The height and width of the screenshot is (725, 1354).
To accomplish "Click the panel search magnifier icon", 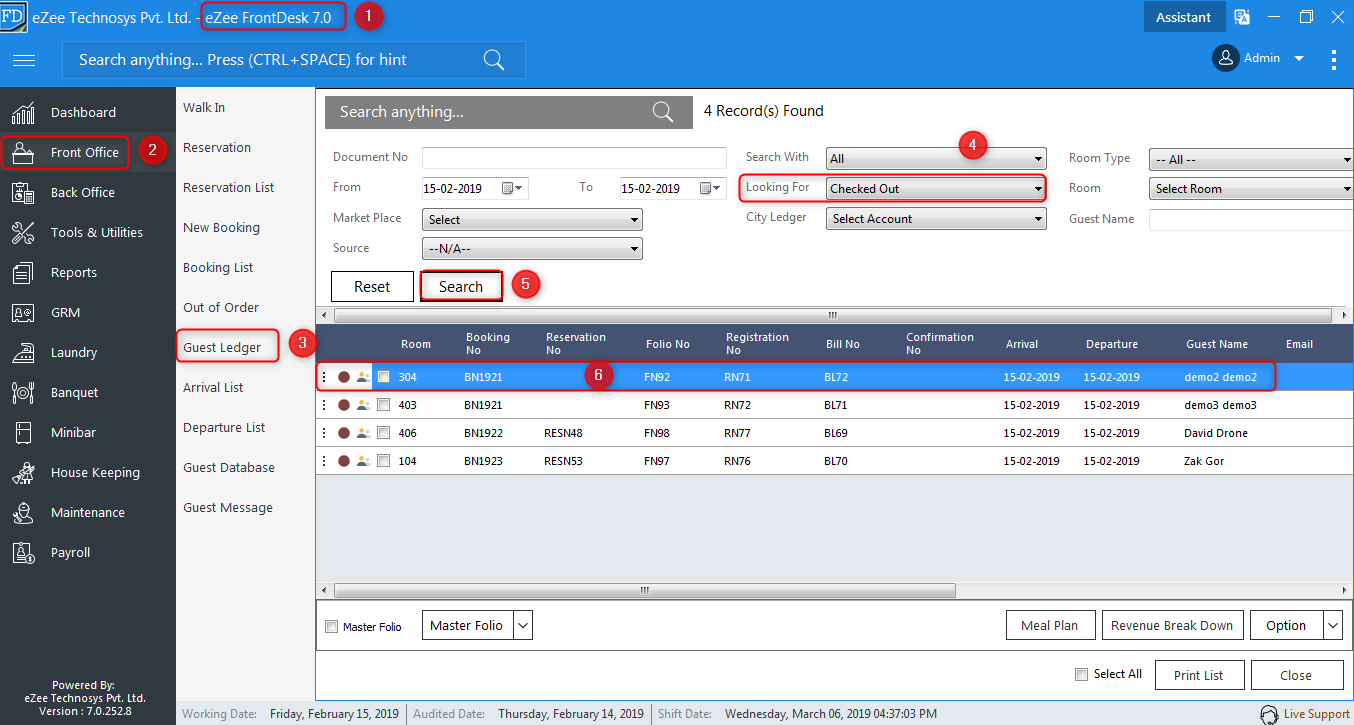I will [x=663, y=112].
